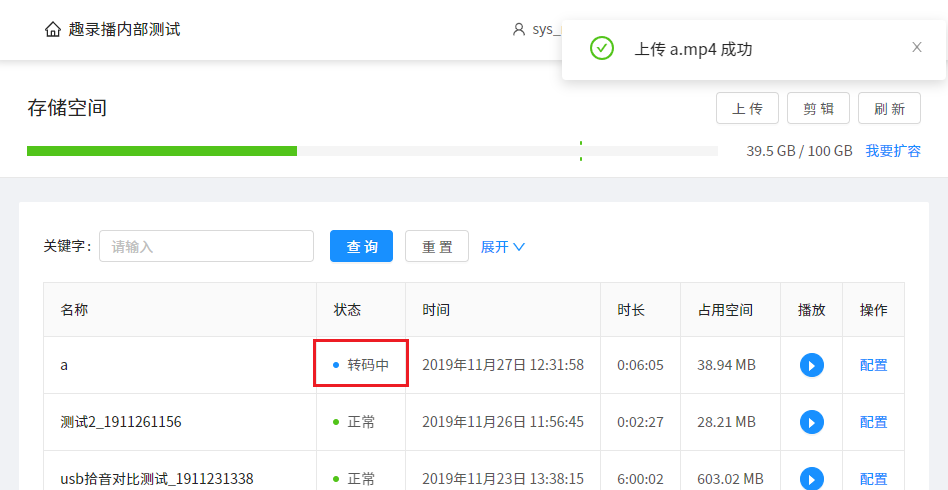This screenshot has width=948, height=490.
Task: Open 配置 for file a
Action: pos(874,365)
